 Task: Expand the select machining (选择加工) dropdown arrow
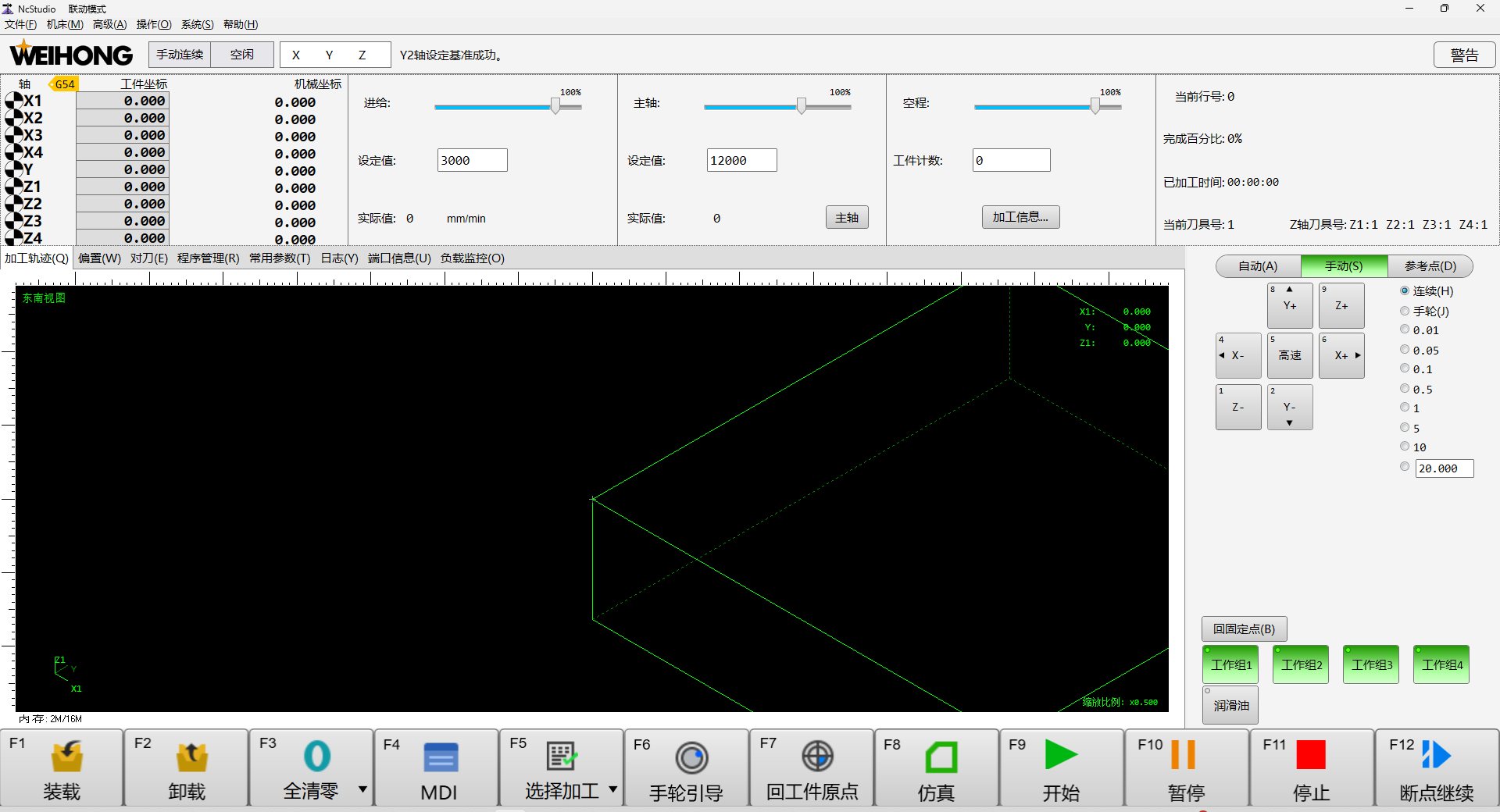click(612, 789)
